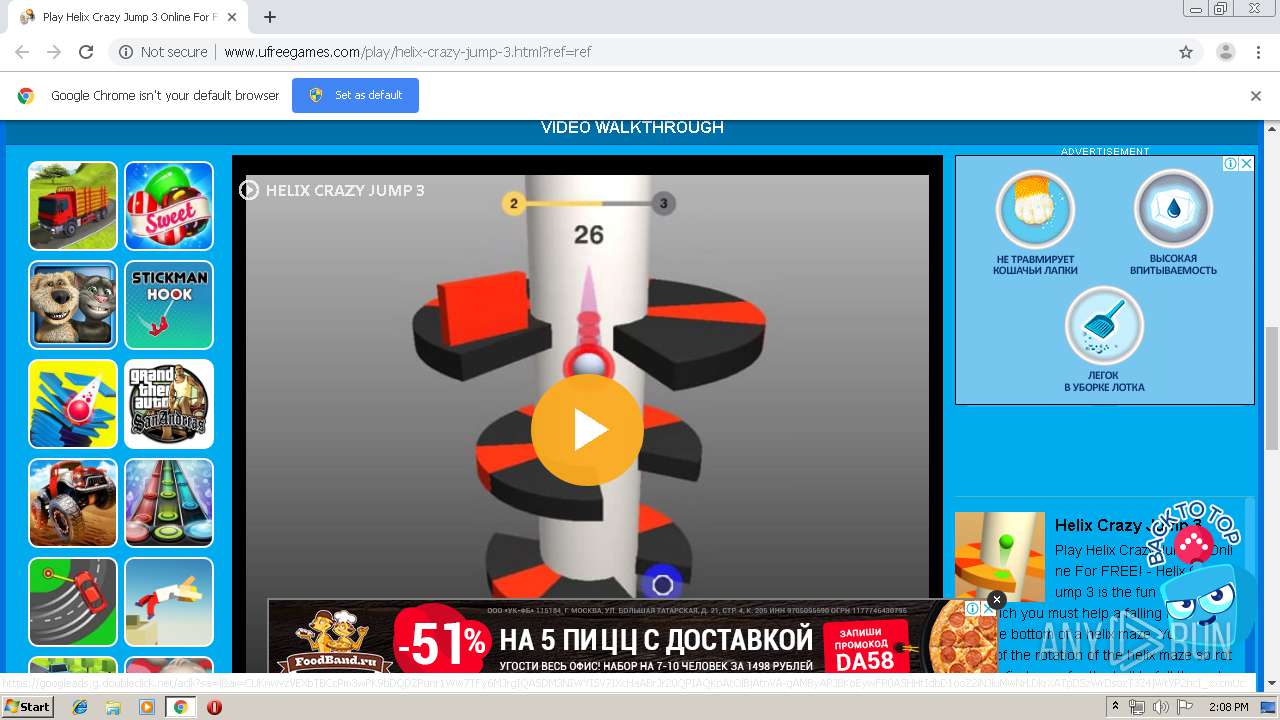Open the red stop-sign app in taskbar
This screenshot has height=720, width=1280.
[214, 707]
